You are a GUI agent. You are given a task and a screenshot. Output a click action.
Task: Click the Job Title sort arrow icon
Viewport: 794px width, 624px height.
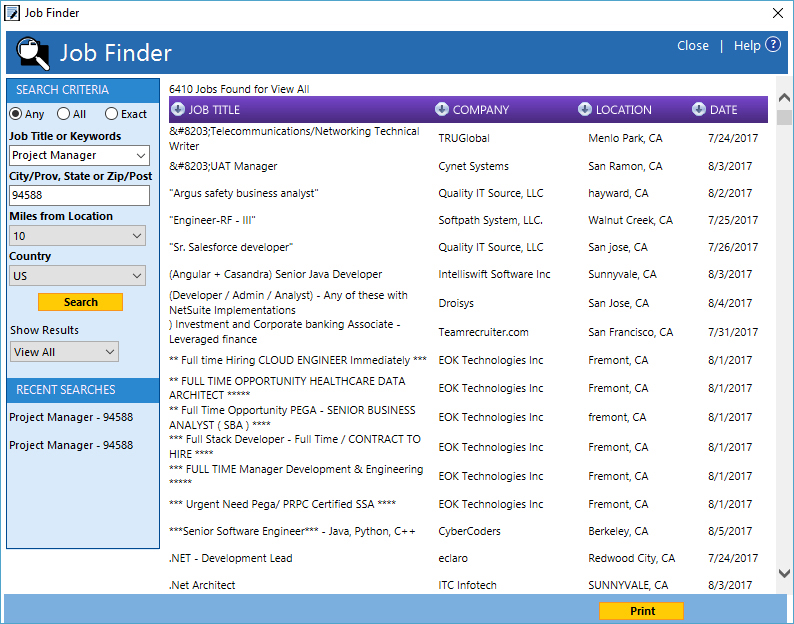pyautogui.click(x=178, y=109)
